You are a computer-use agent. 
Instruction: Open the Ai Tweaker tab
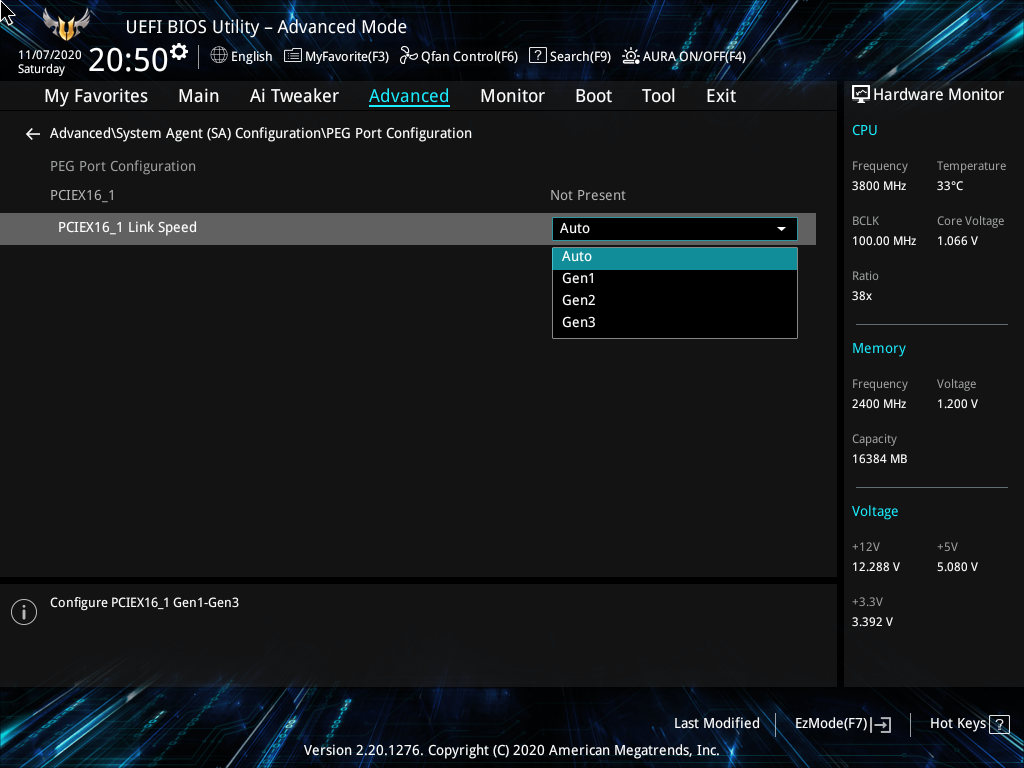point(294,96)
